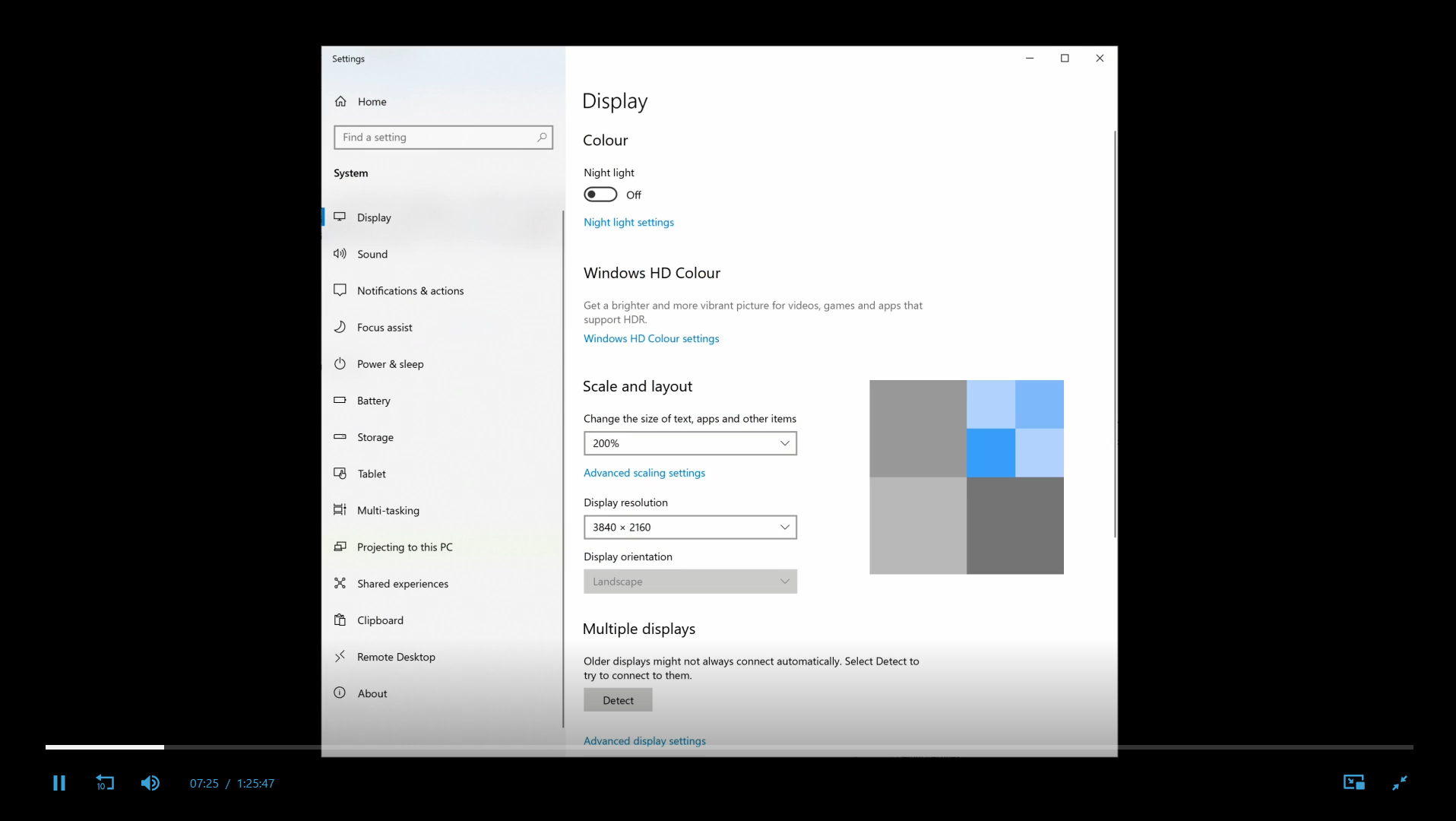Screen dimensions: 1456x821
Task: Open the About page
Action: tap(442, 693)
